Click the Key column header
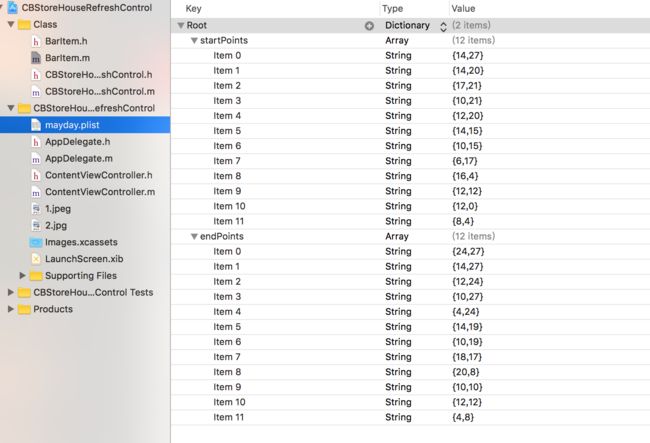The width and height of the screenshot is (650, 443). [x=193, y=9]
